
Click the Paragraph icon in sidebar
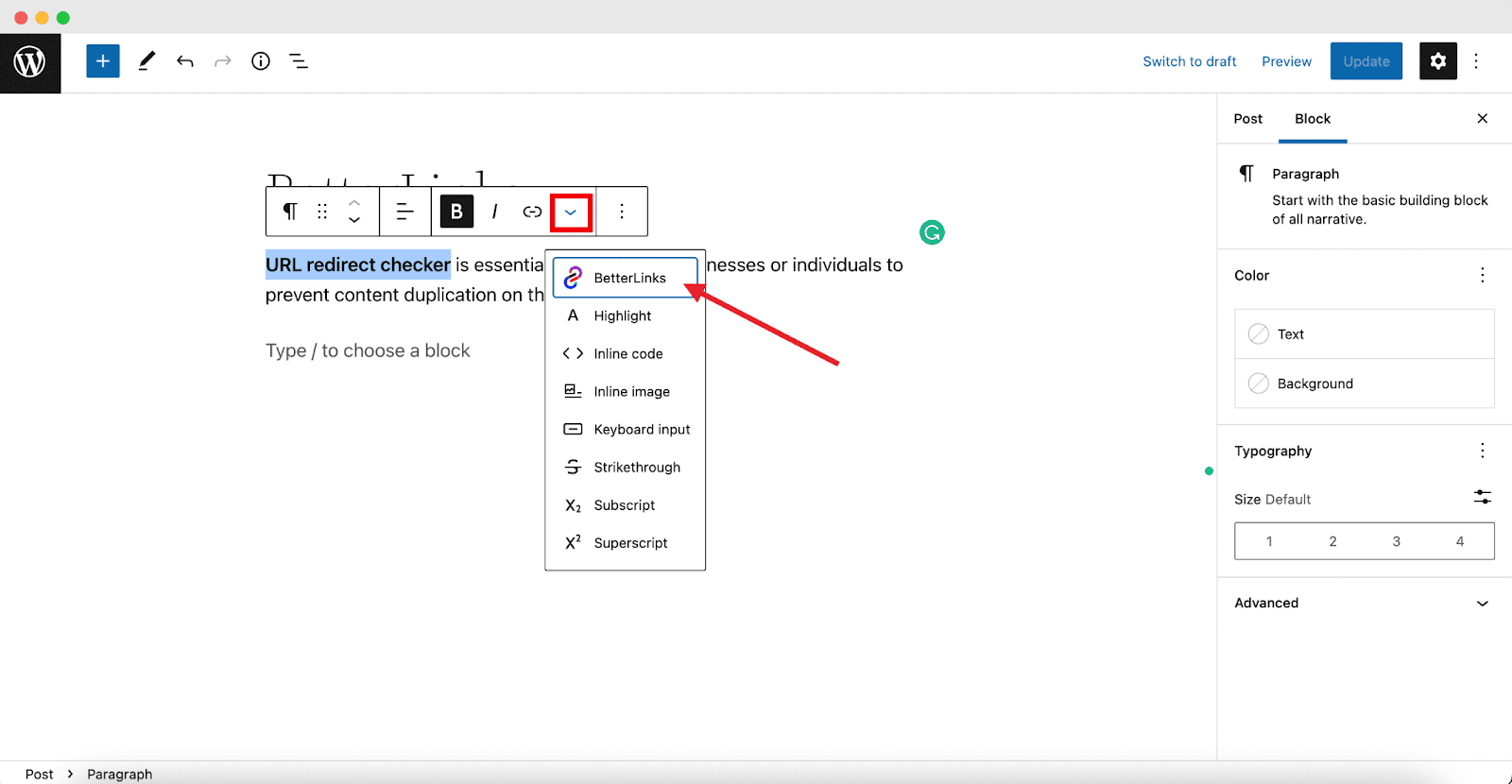coord(1246,174)
